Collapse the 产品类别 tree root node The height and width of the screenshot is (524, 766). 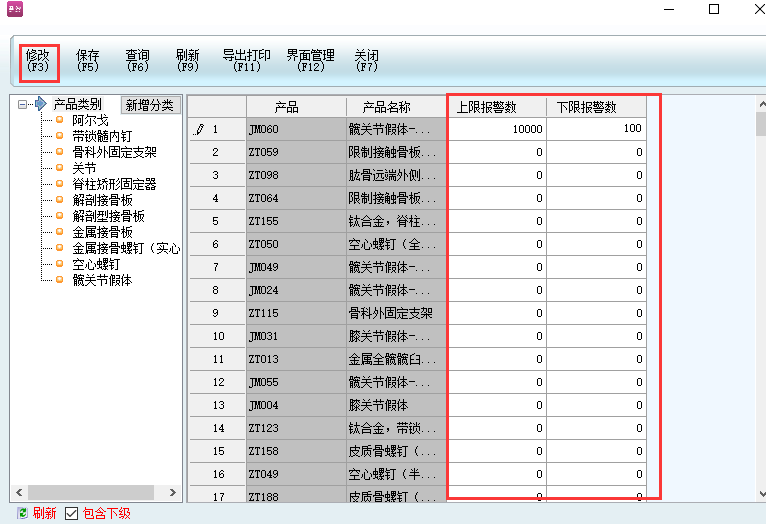[x=23, y=104]
